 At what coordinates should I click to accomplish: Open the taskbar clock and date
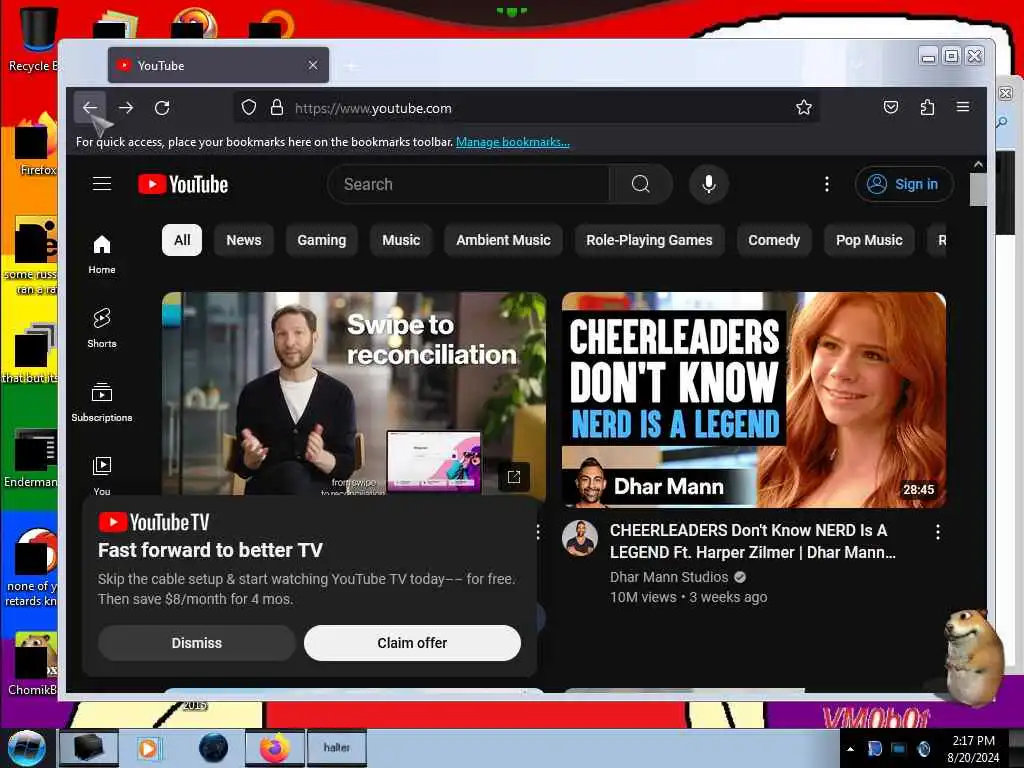pyautogui.click(x=973, y=749)
